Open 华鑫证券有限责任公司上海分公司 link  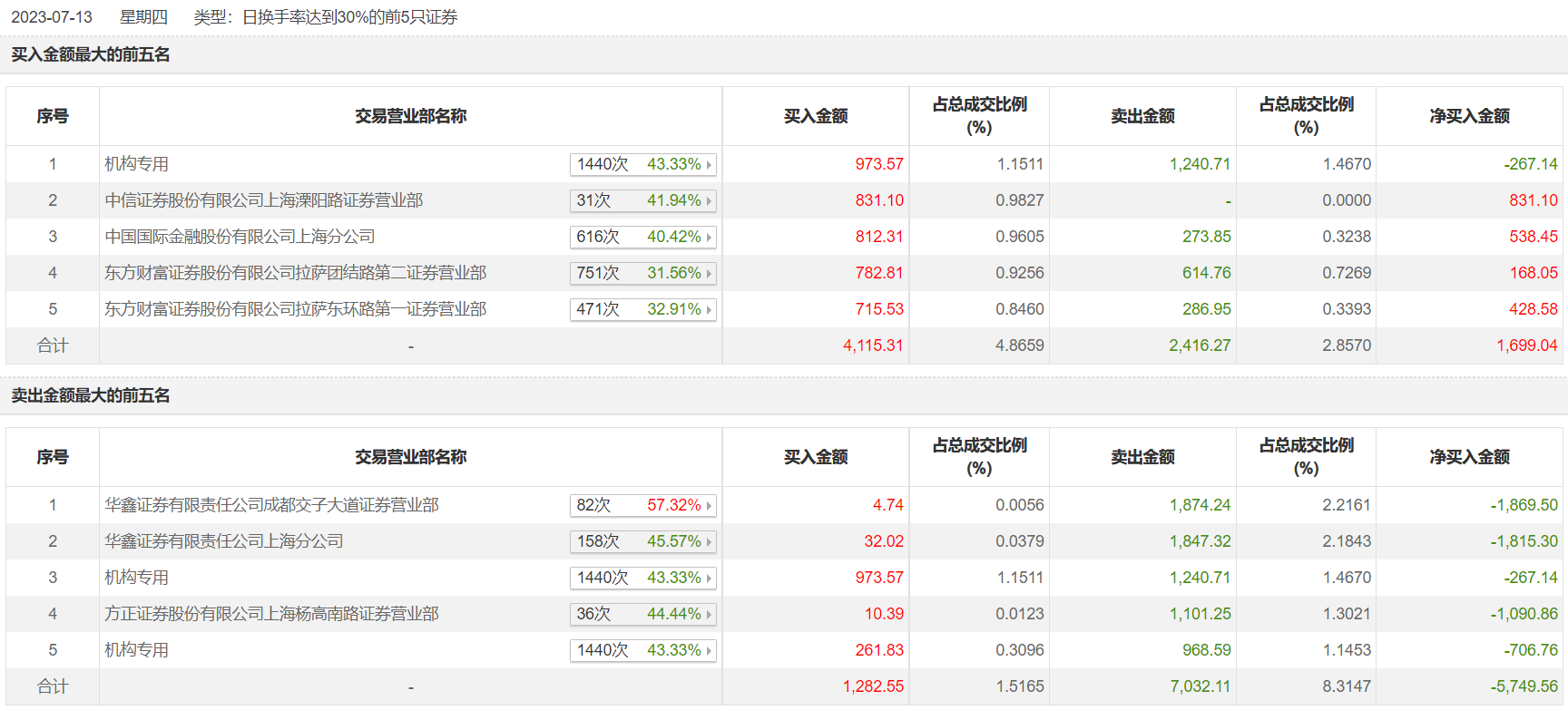click(x=224, y=541)
